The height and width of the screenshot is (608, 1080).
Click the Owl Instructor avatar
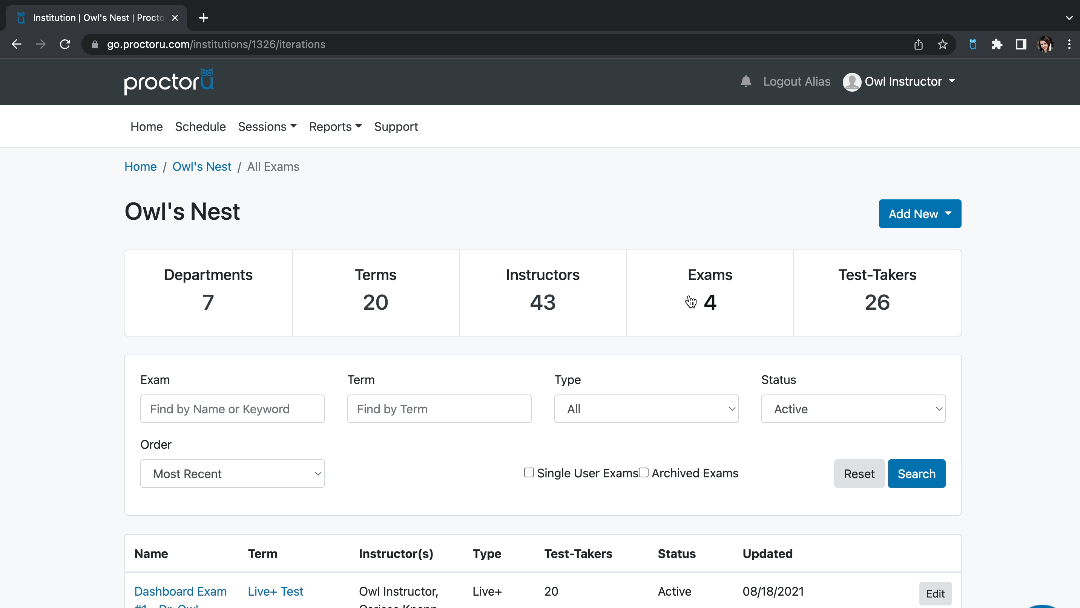[x=851, y=81]
